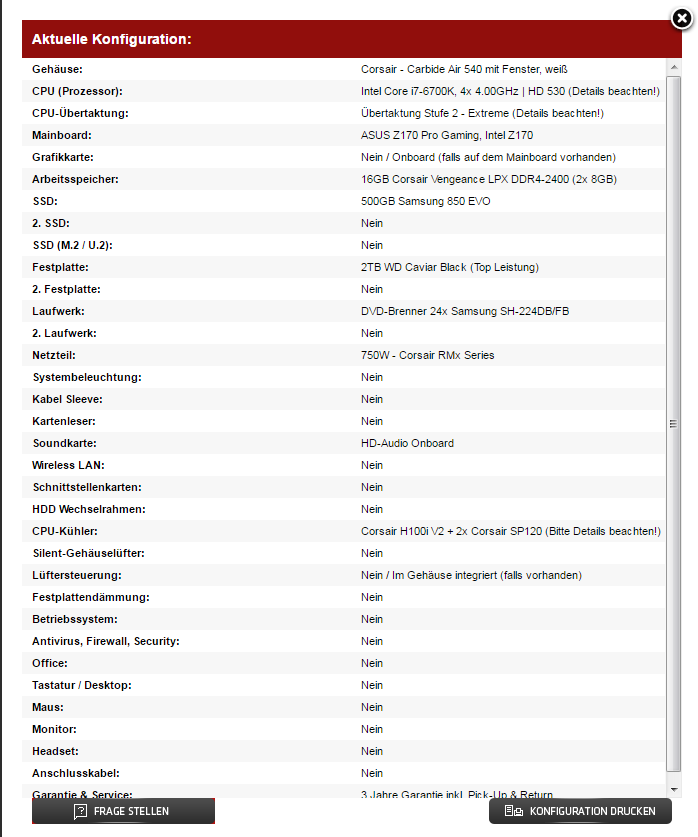Image resolution: width=698 pixels, height=837 pixels.
Task: Click the 'Tastatur / Desktop:' label
Action: coord(82,685)
